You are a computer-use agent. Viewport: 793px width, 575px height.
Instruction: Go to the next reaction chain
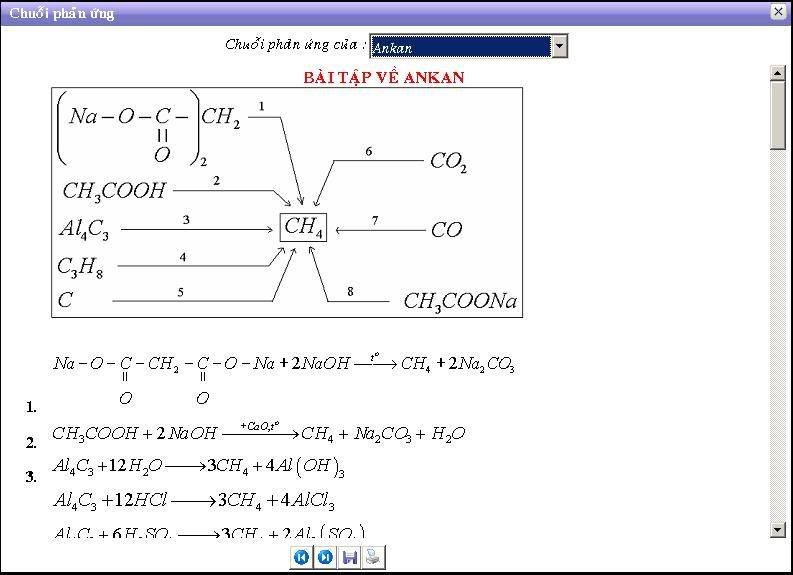tap(325, 557)
